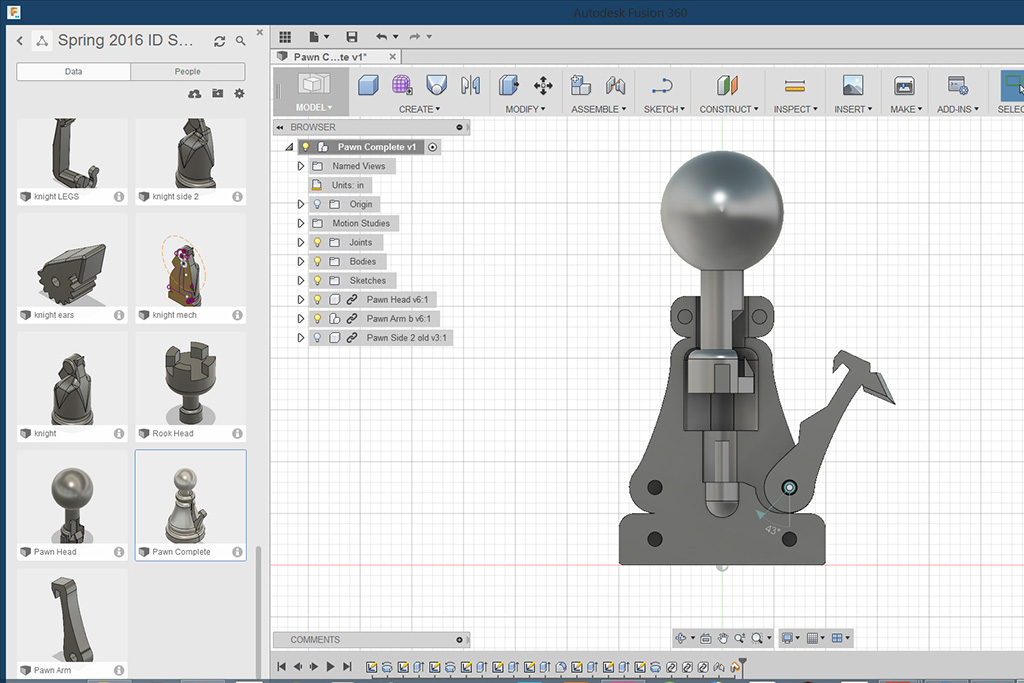Image resolution: width=1024 pixels, height=683 pixels.
Task: Select the Press Pull modify tool
Action: (509, 86)
